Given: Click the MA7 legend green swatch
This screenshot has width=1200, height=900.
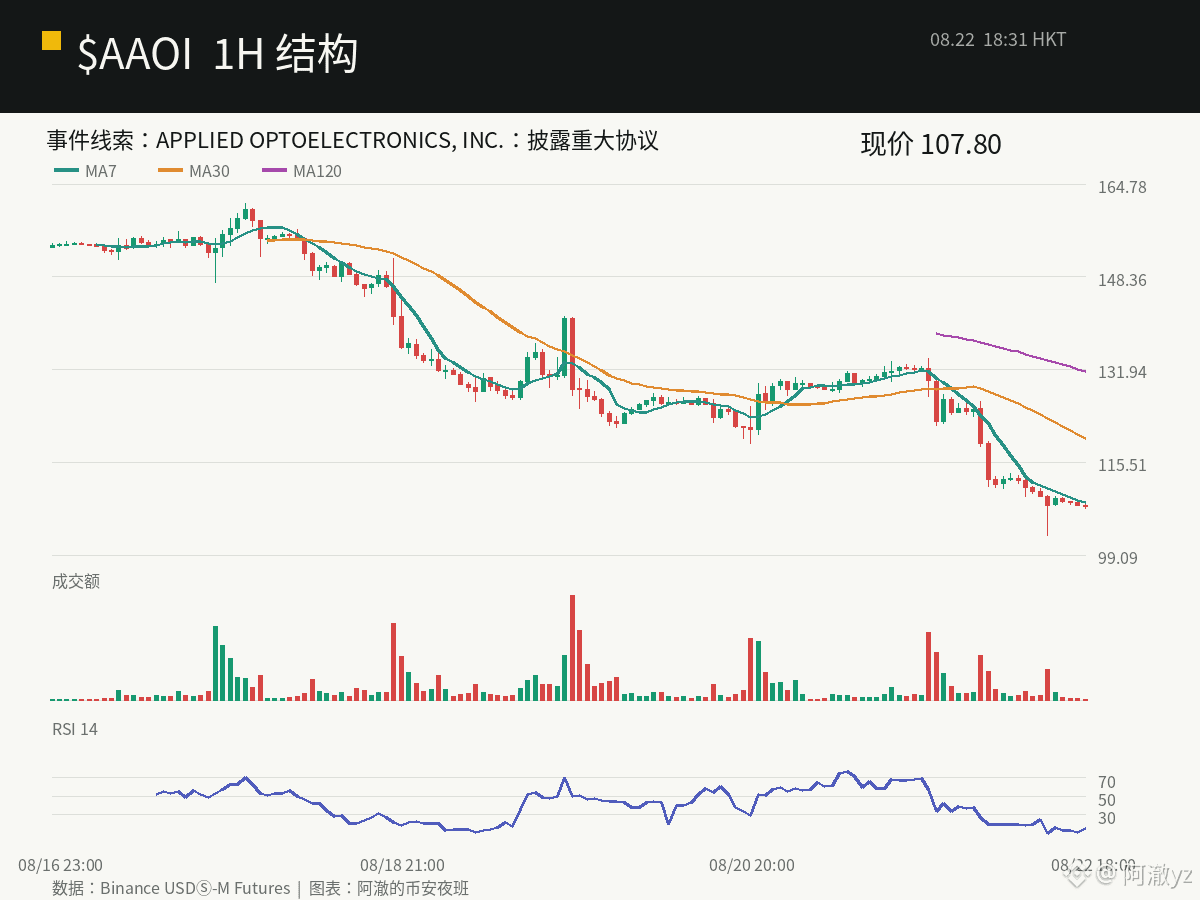Looking at the screenshot, I should click(x=66, y=171).
